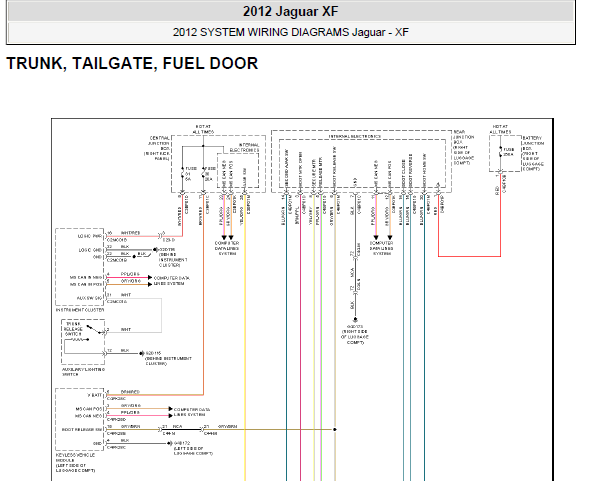The width and height of the screenshot is (602, 481).
Task: Click the 'GND' pin on keyless vehicle module
Action: [98, 443]
